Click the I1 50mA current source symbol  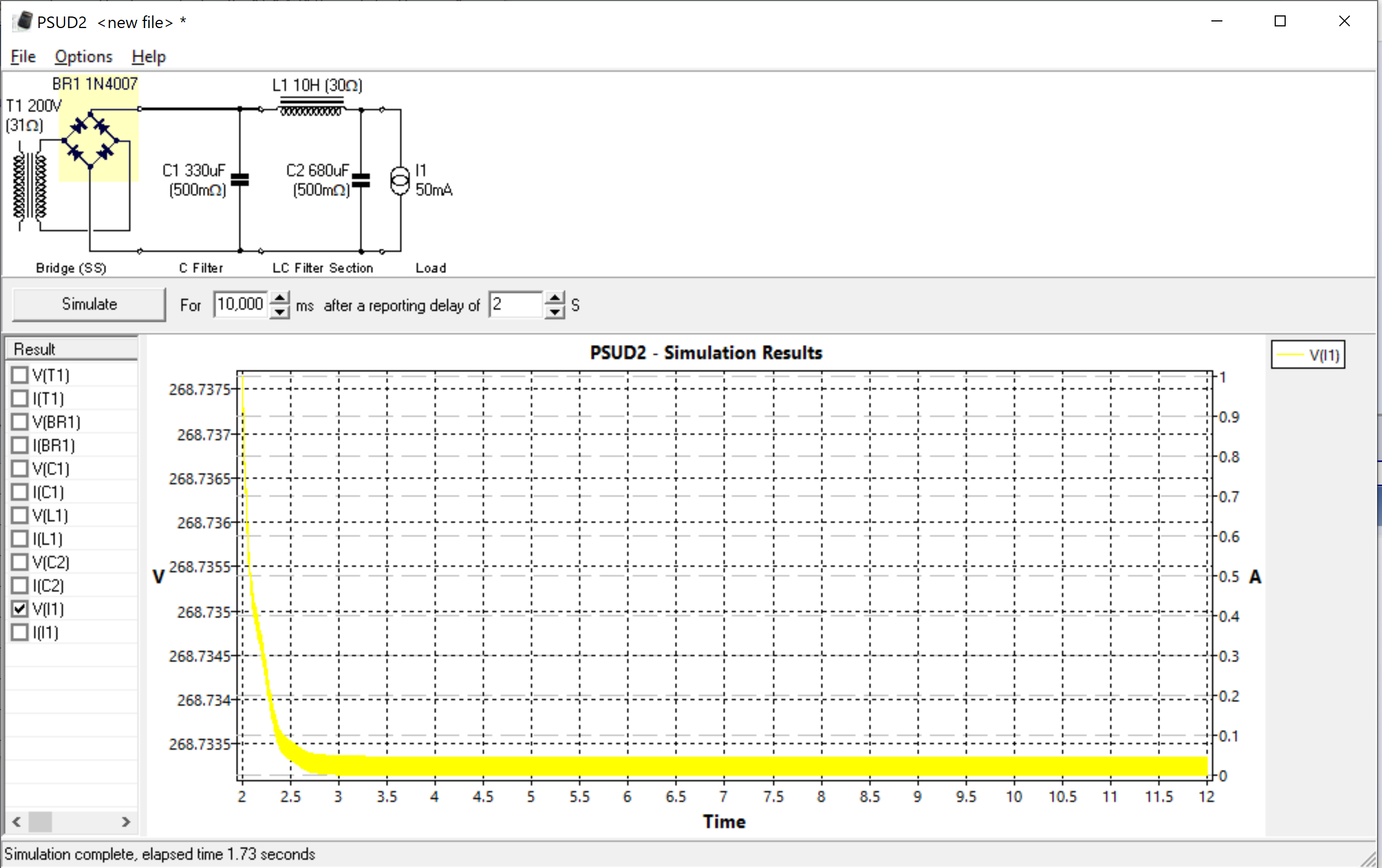(400, 182)
